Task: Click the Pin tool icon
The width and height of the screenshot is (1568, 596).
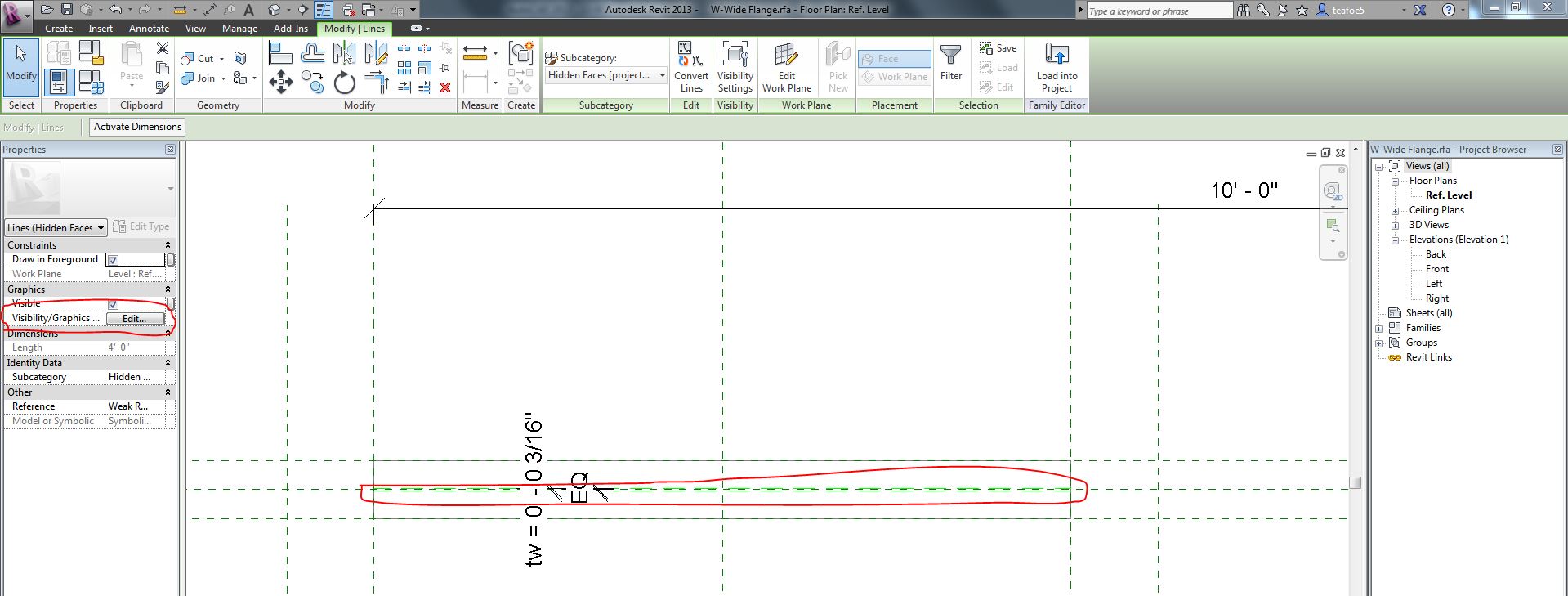Action: tap(445, 68)
